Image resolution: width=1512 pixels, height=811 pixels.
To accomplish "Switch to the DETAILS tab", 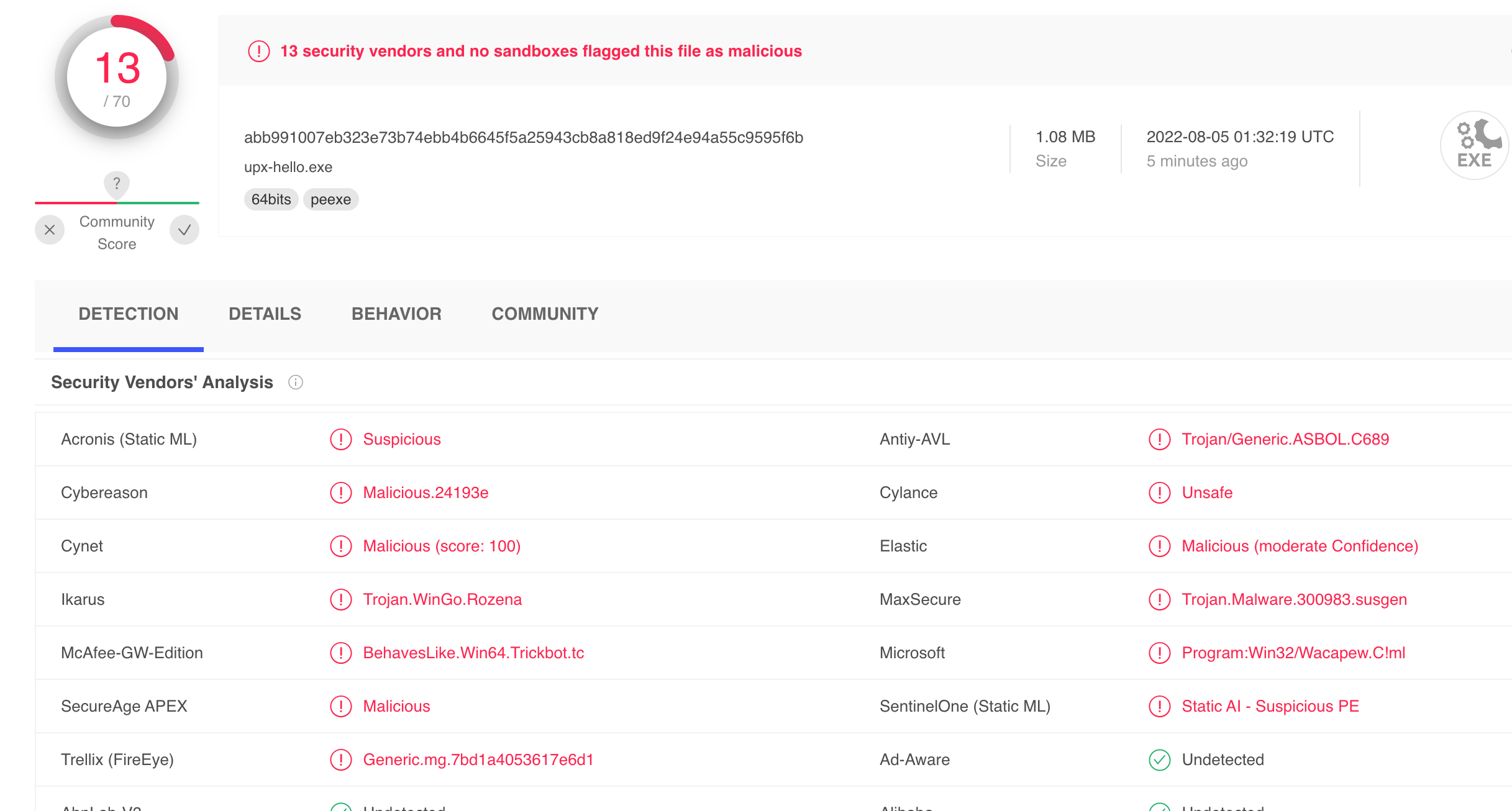I will [265, 314].
